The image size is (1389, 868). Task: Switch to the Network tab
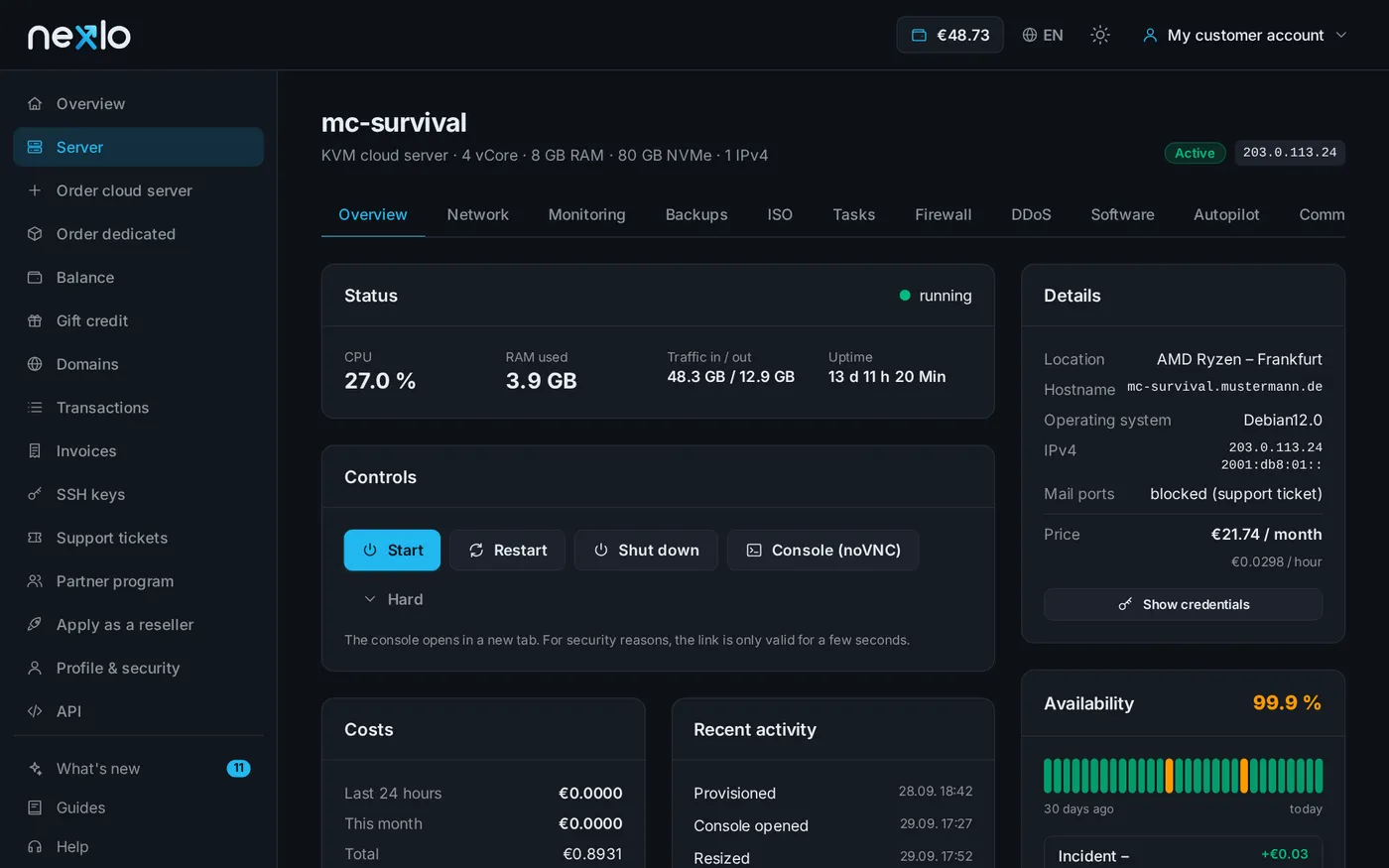[x=477, y=214]
